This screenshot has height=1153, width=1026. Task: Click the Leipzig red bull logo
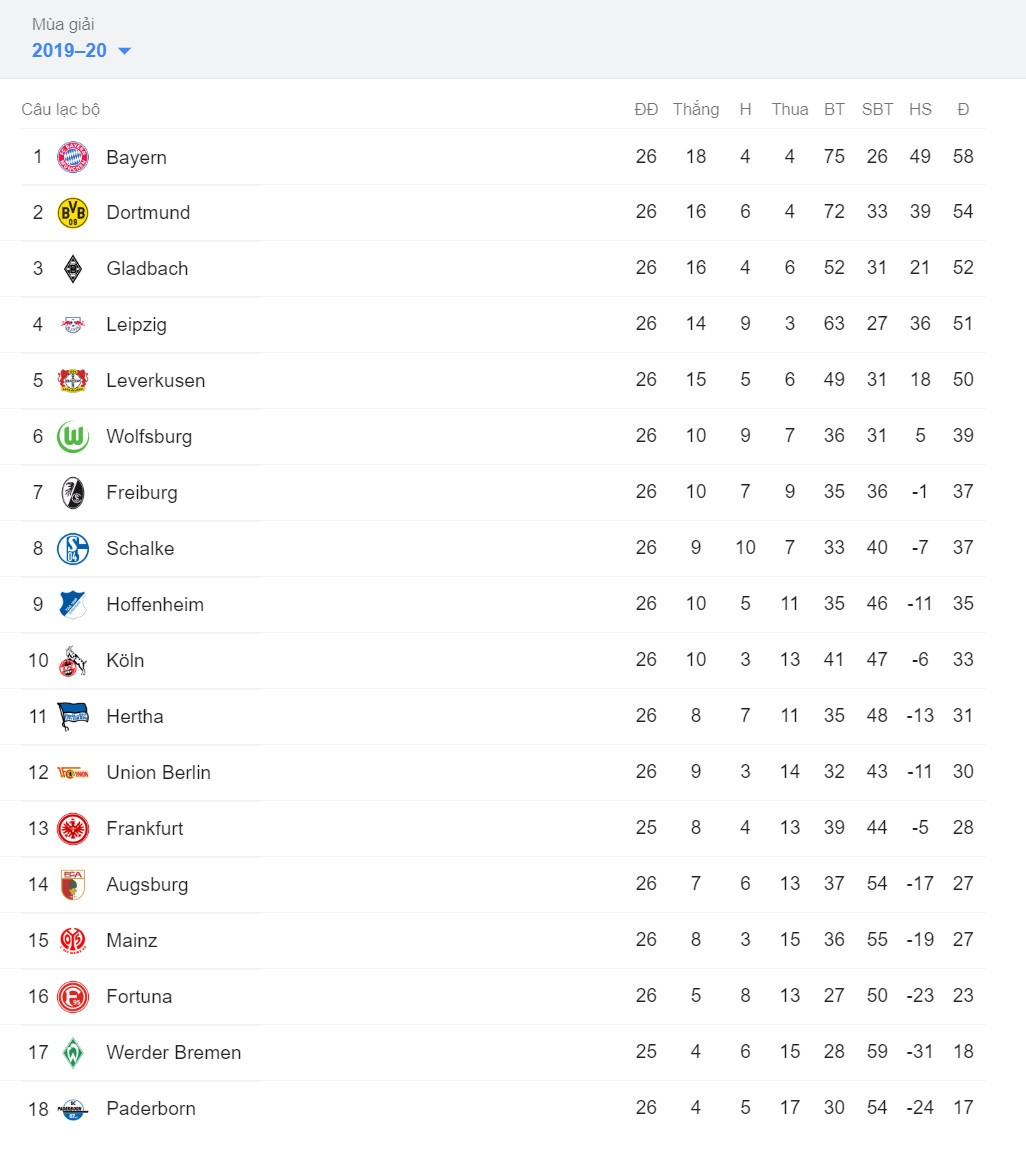coord(73,324)
